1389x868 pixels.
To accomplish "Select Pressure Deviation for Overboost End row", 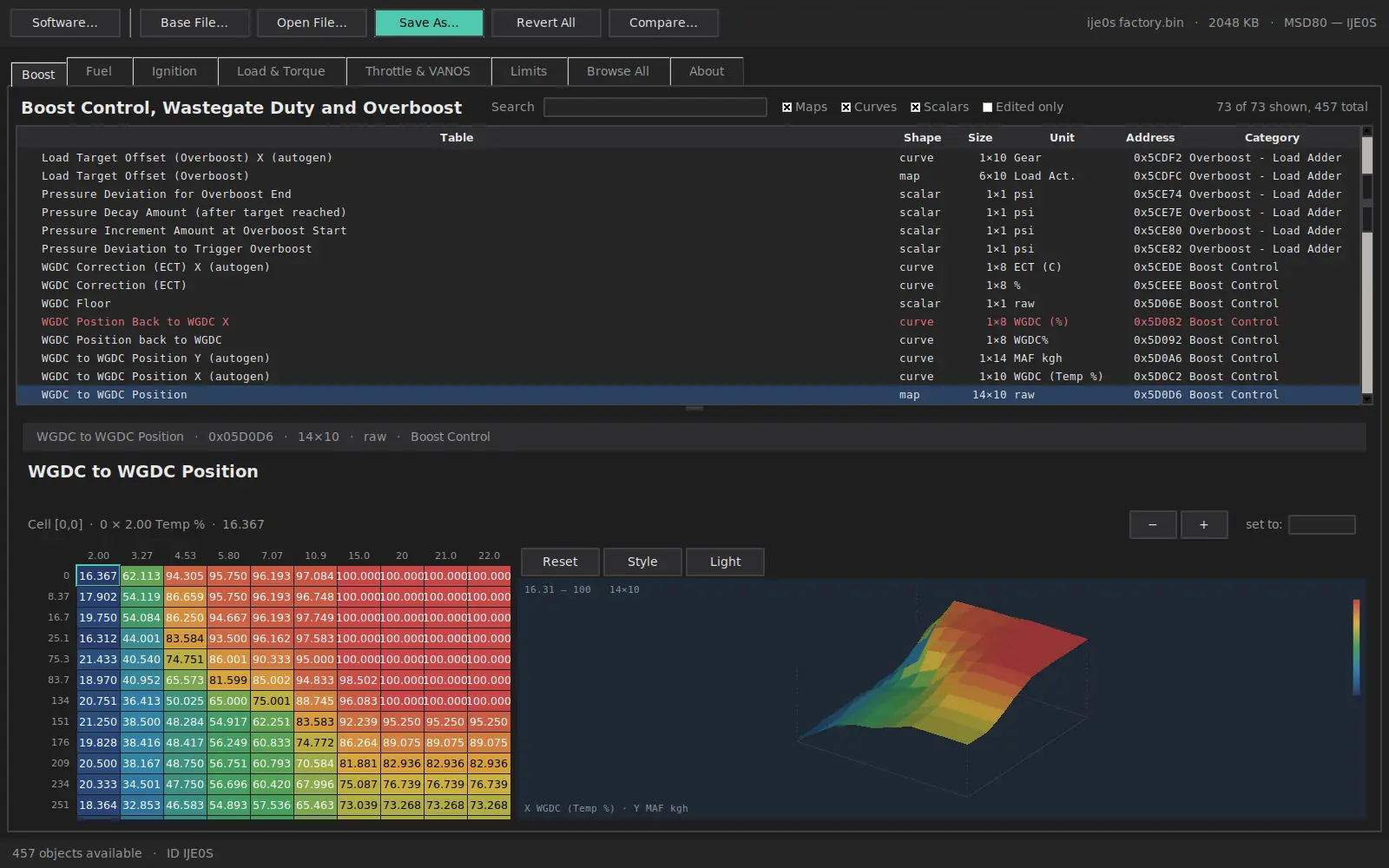I will pos(688,194).
